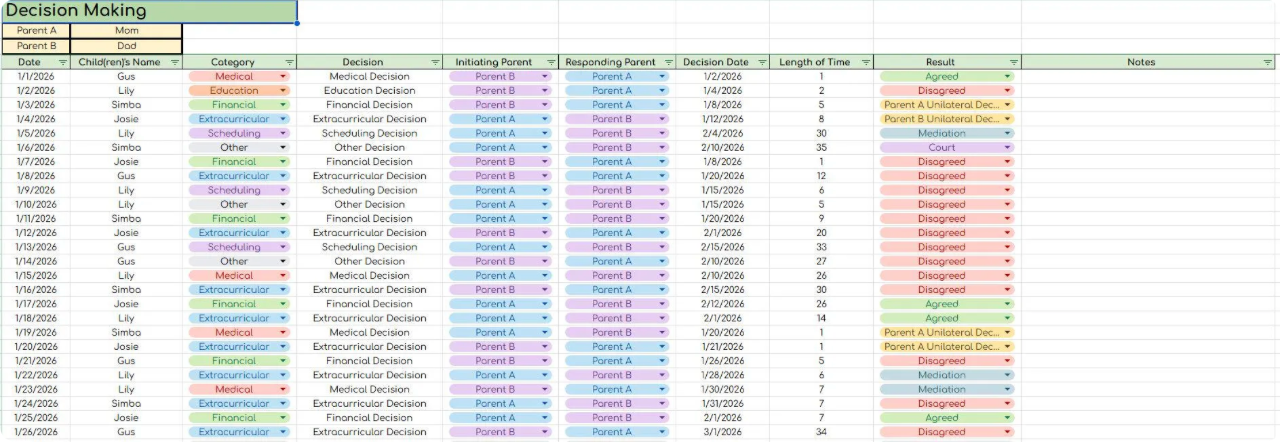1284x446 pixels.
Task: Open the Medical category dropdown in the 1/1/2026 row
Action: click(283, 77)
